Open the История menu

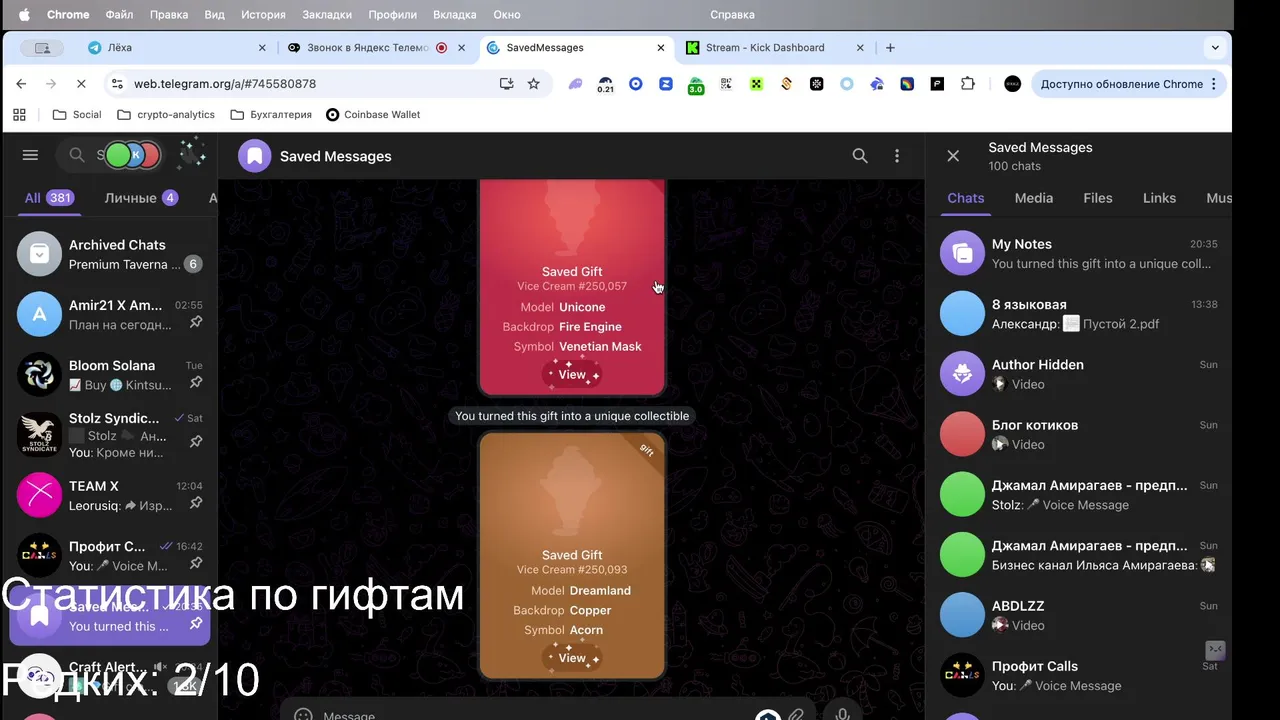(263, 15)
